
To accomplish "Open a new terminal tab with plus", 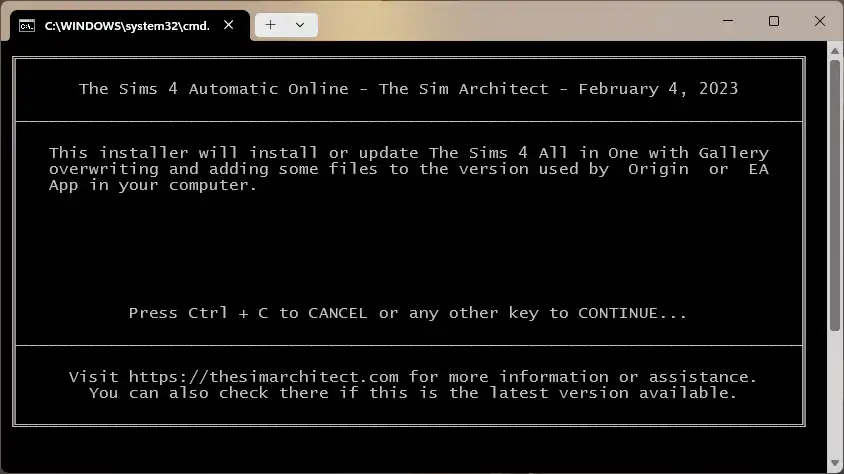I will tap(271, 25).
